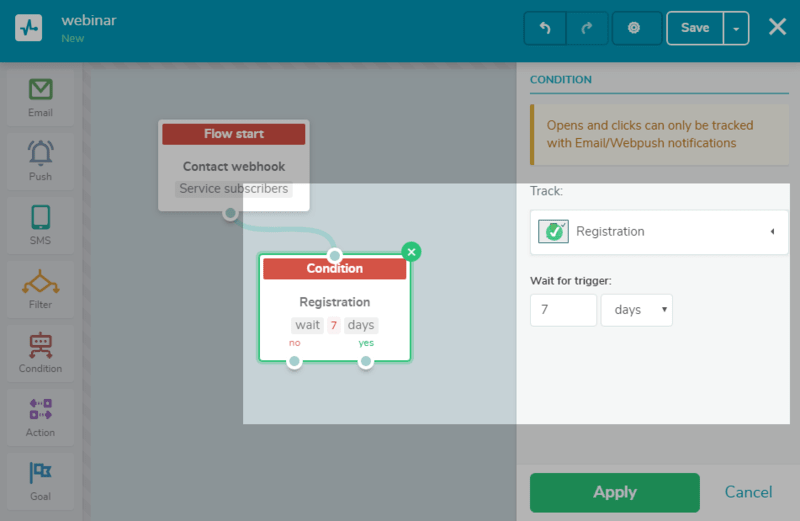The image size is (800, 521).
Task: Click the 'Wait for trigger:' label
Action: 571,281
